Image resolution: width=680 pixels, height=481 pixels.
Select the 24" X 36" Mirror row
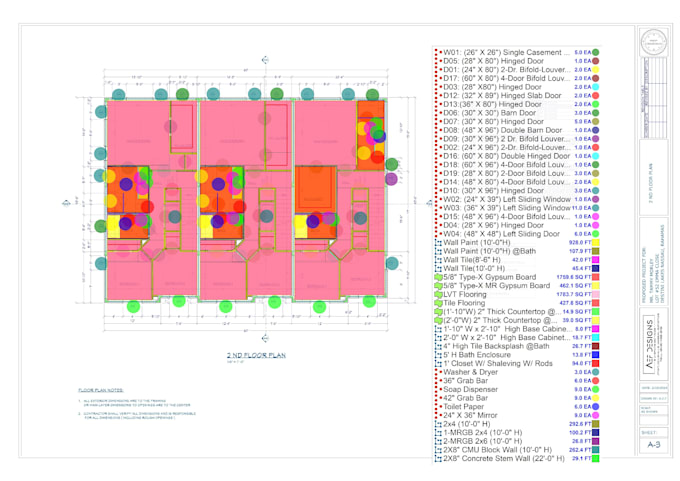point(517,416)
